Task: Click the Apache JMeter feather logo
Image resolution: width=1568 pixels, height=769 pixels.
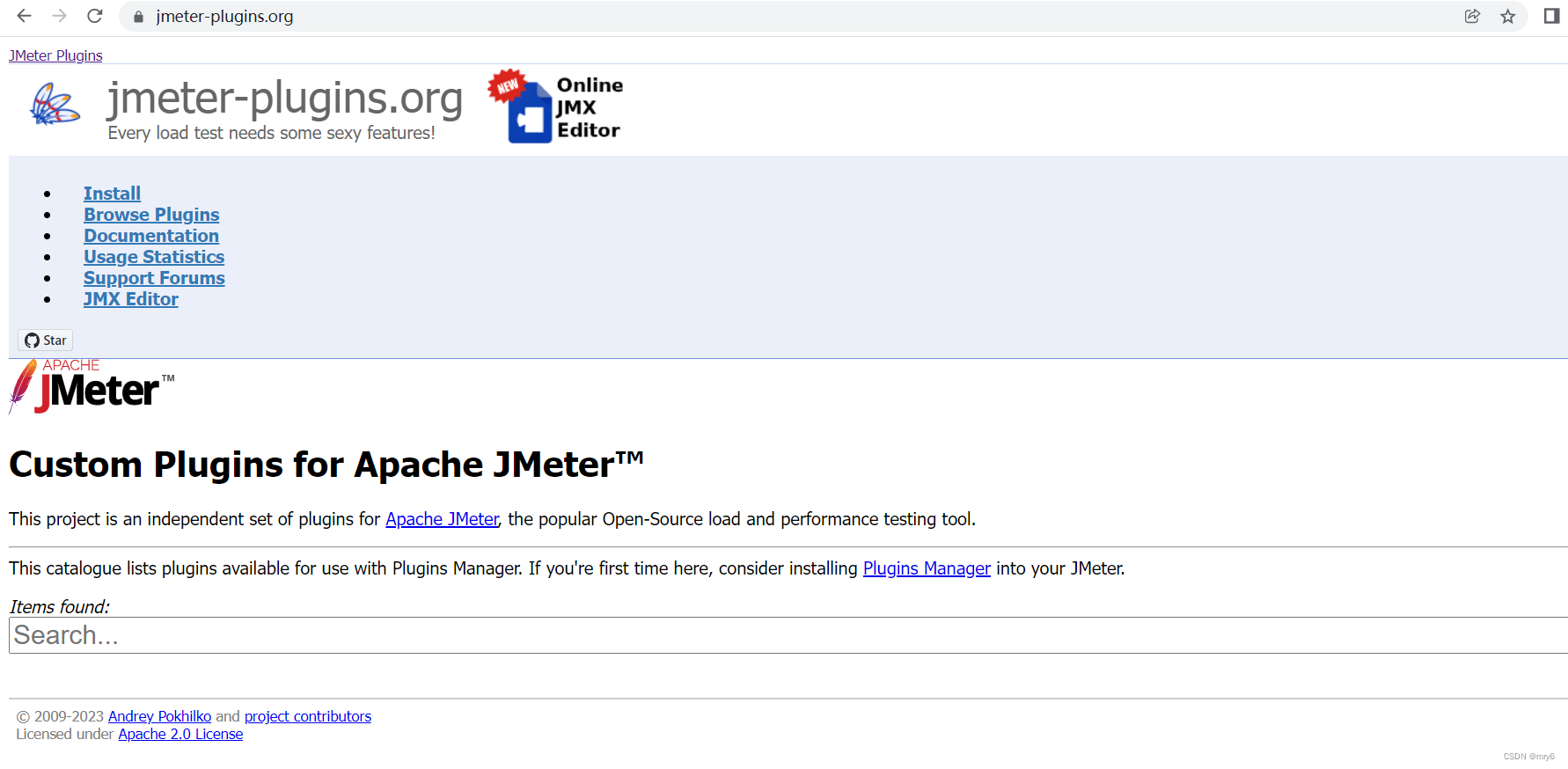Action: (92, 386)
